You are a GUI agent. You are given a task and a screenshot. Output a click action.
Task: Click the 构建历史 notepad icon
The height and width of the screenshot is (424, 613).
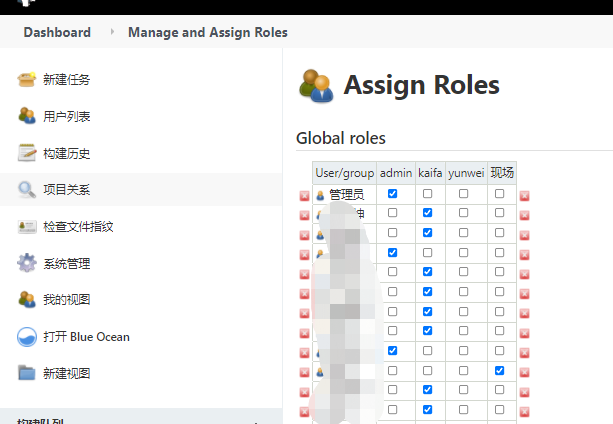[x=27, y=153]
